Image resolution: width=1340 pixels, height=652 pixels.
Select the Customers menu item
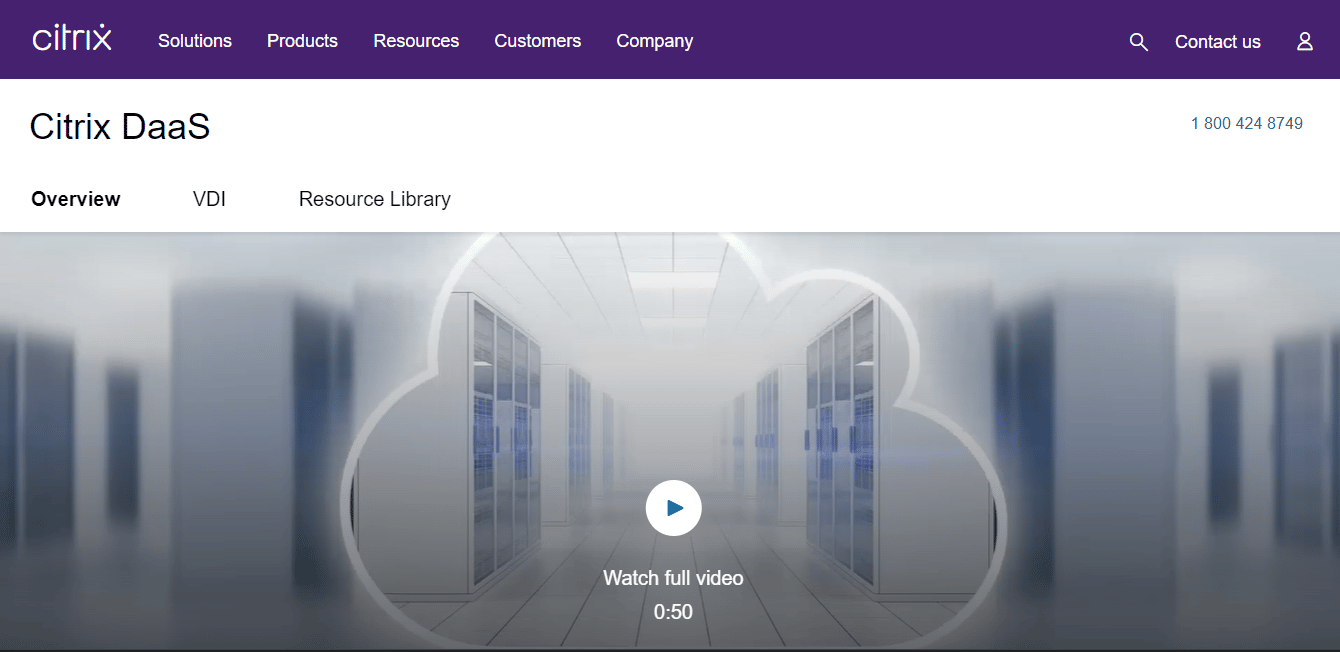(537, 41)
